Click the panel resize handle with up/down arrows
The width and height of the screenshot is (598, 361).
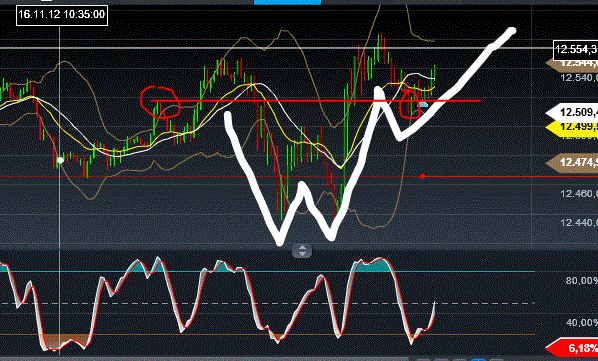302,251
